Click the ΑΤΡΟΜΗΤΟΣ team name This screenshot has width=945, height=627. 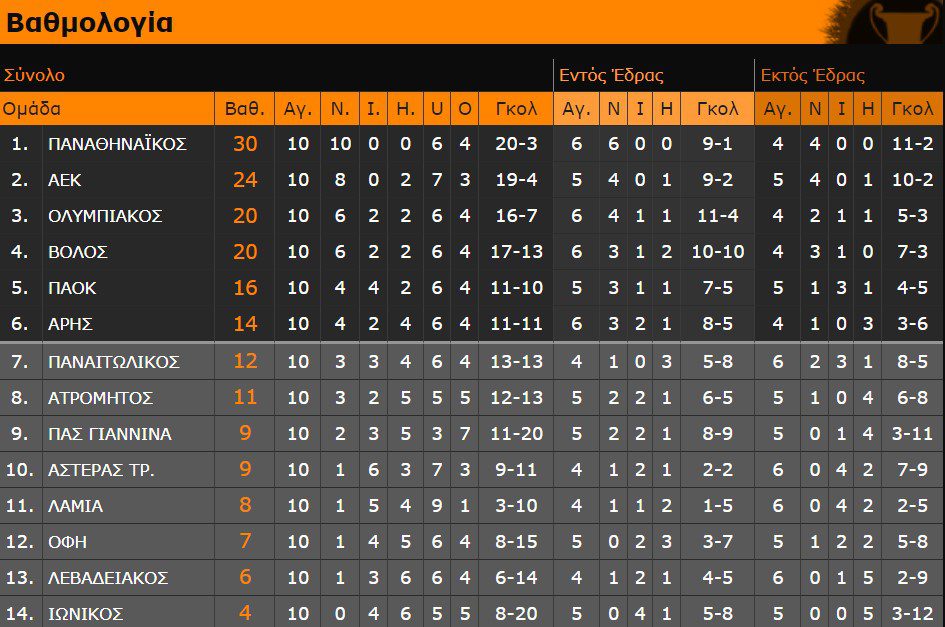click(x=100, y=398)
